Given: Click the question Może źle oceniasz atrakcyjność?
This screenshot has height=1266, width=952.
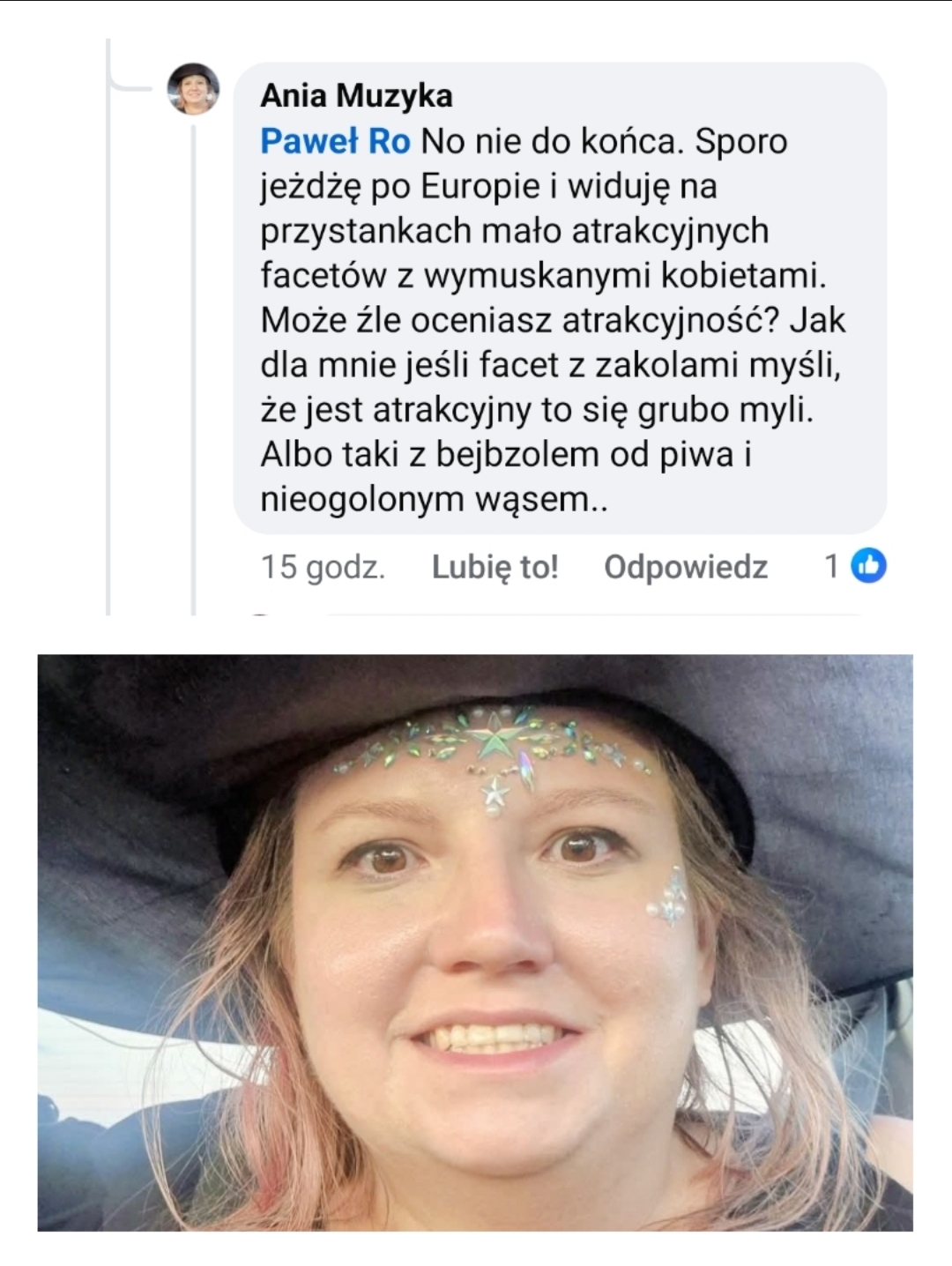Looking at the screenshot, I should 521,320.
